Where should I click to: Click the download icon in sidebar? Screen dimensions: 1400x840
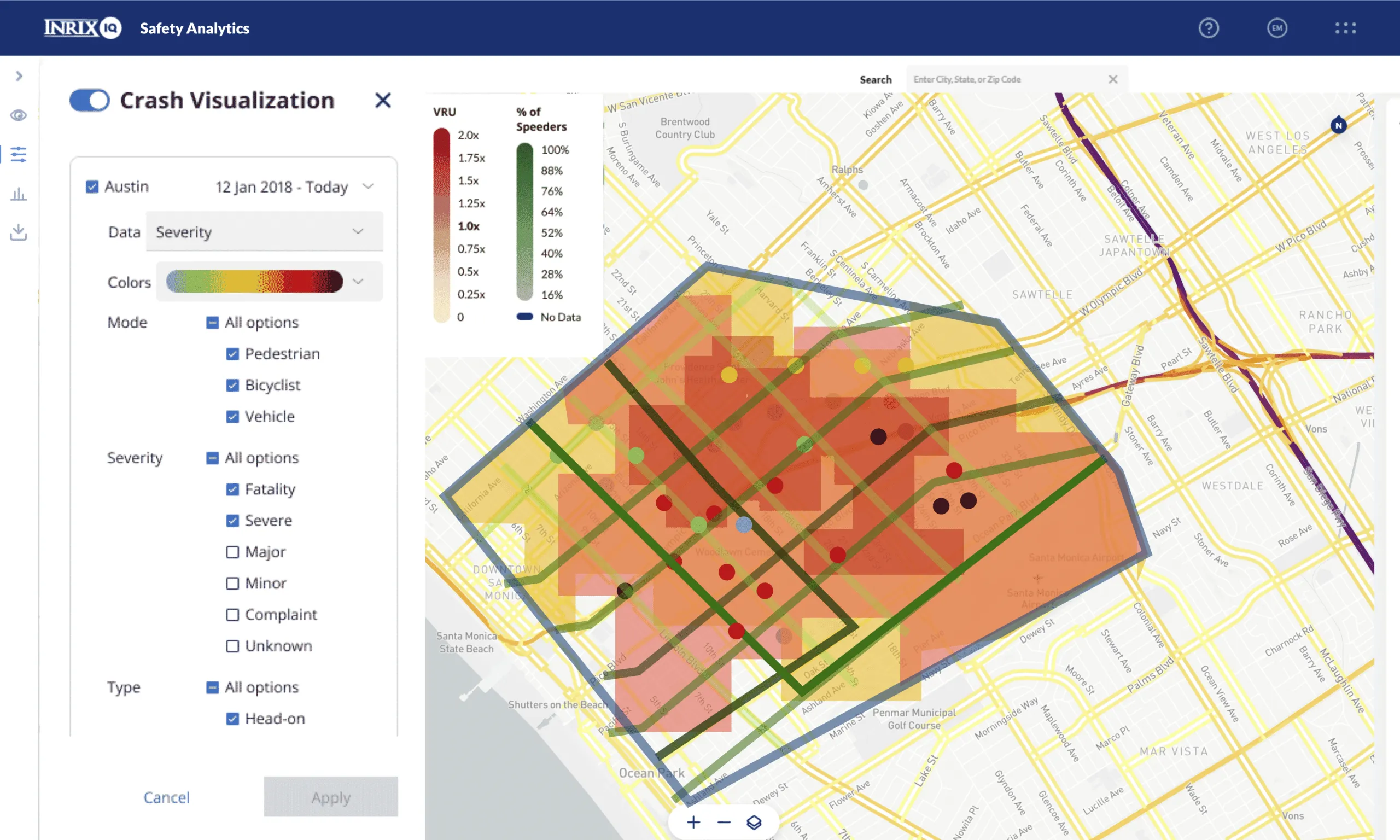18,232
